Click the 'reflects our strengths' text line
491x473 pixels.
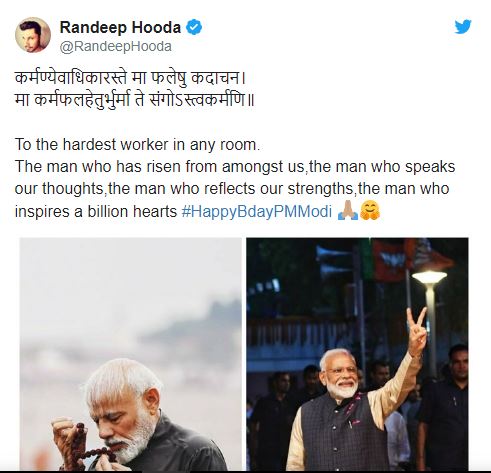coord(232,189)
